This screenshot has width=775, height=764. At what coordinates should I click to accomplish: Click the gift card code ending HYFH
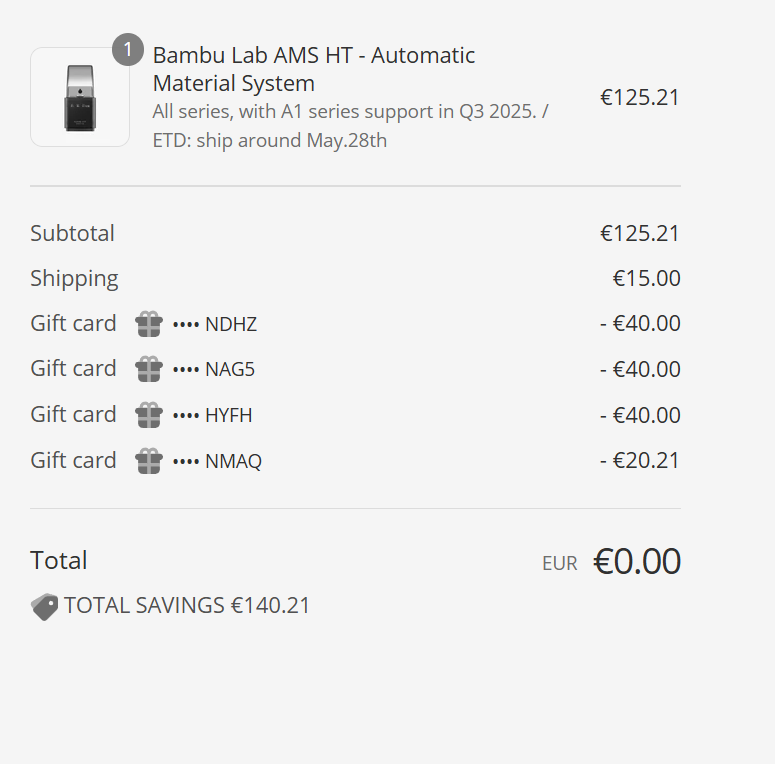(213, 415)
